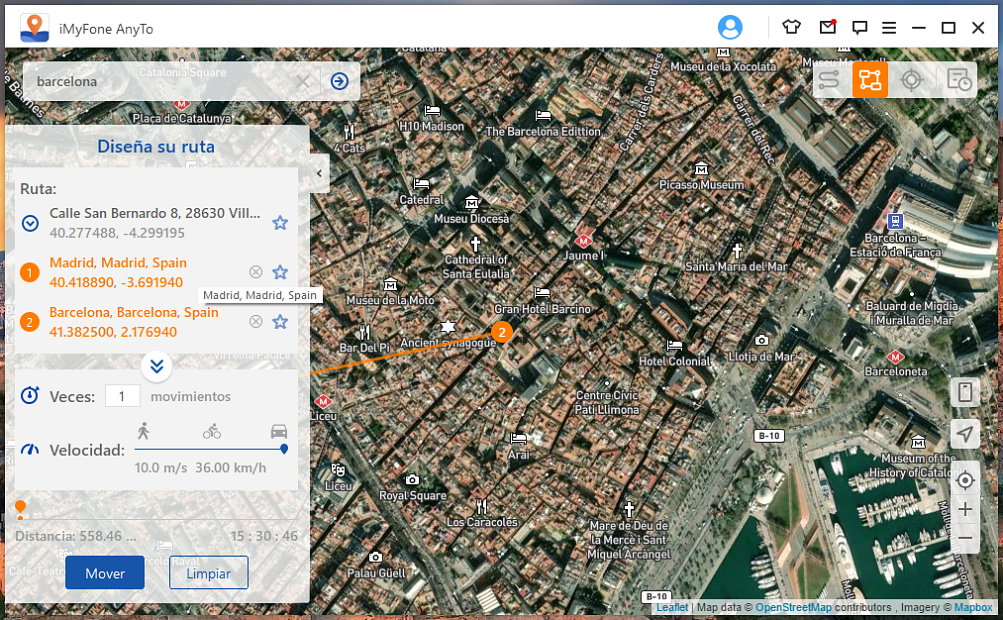Favorite the Calle San Bernardo location
The width and height of the screenshot is (1003, 620).
pos(280,223)
